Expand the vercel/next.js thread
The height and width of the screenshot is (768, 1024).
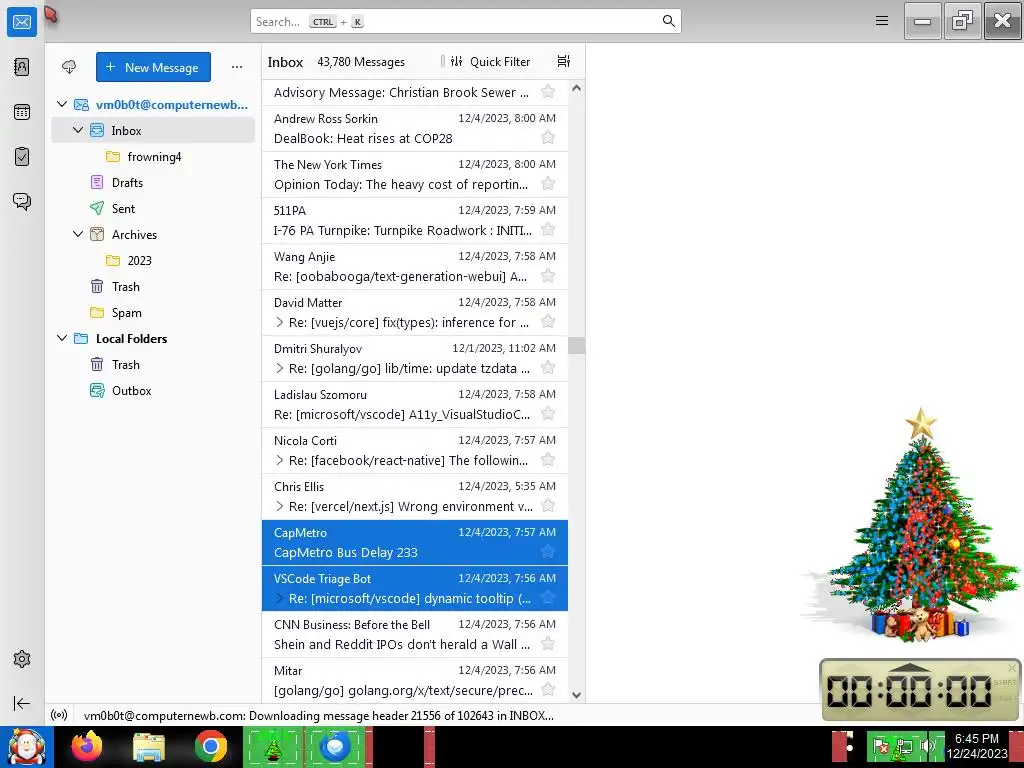click(x=280, y=507)
